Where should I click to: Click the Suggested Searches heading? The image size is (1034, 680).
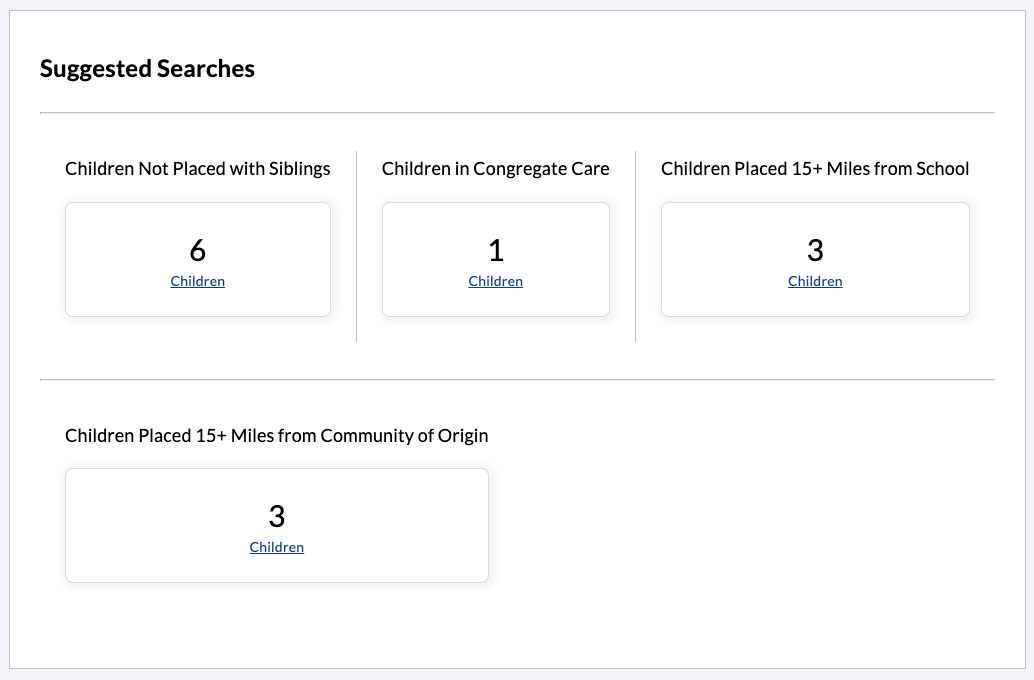[147, 69]
